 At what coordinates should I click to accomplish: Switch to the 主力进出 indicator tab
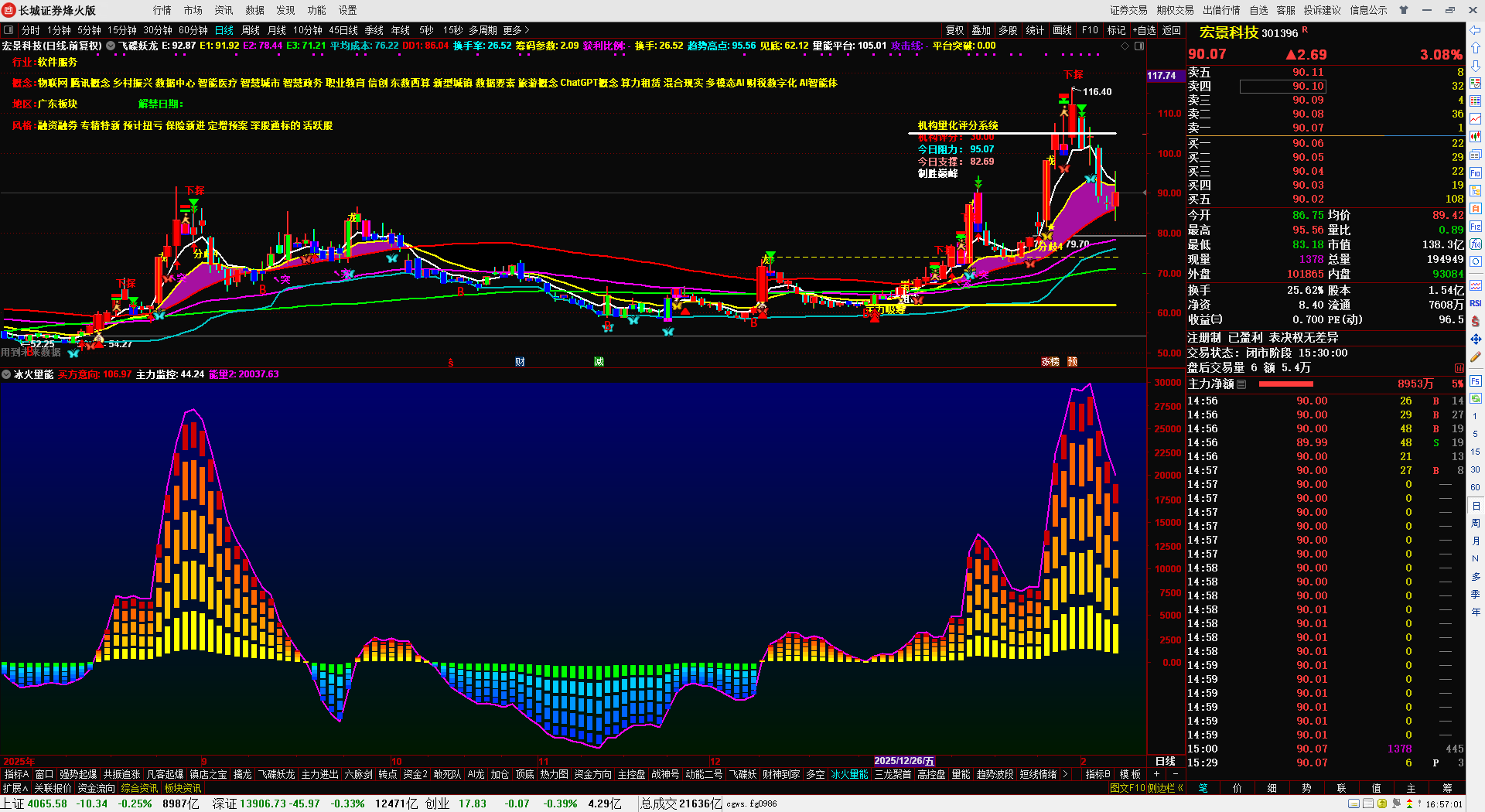(x=320, y=774)
